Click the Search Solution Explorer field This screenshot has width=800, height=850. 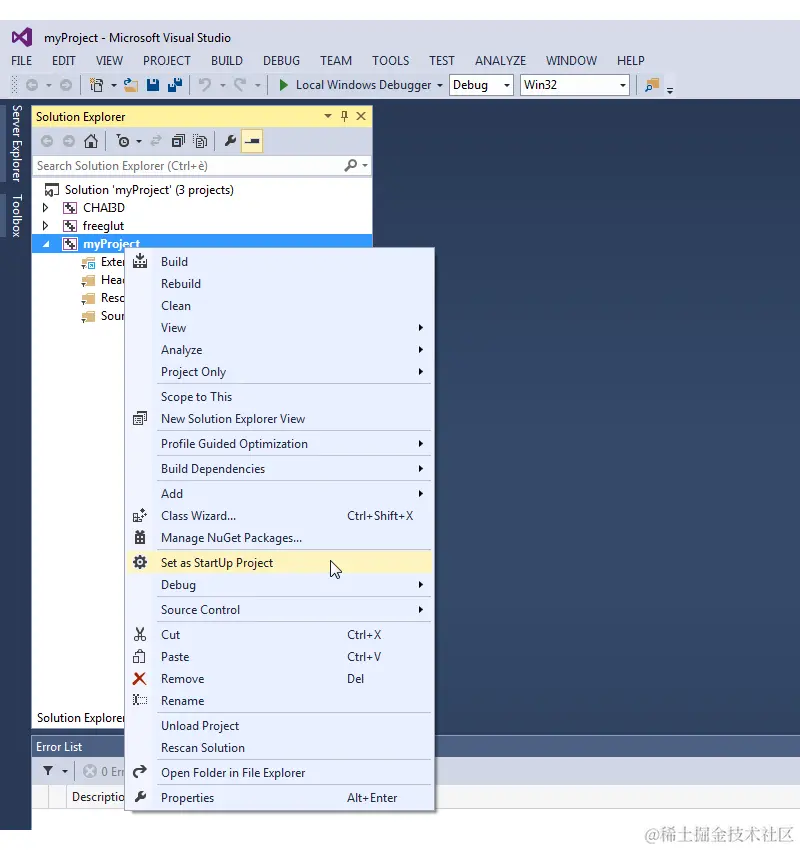[187, 166]
